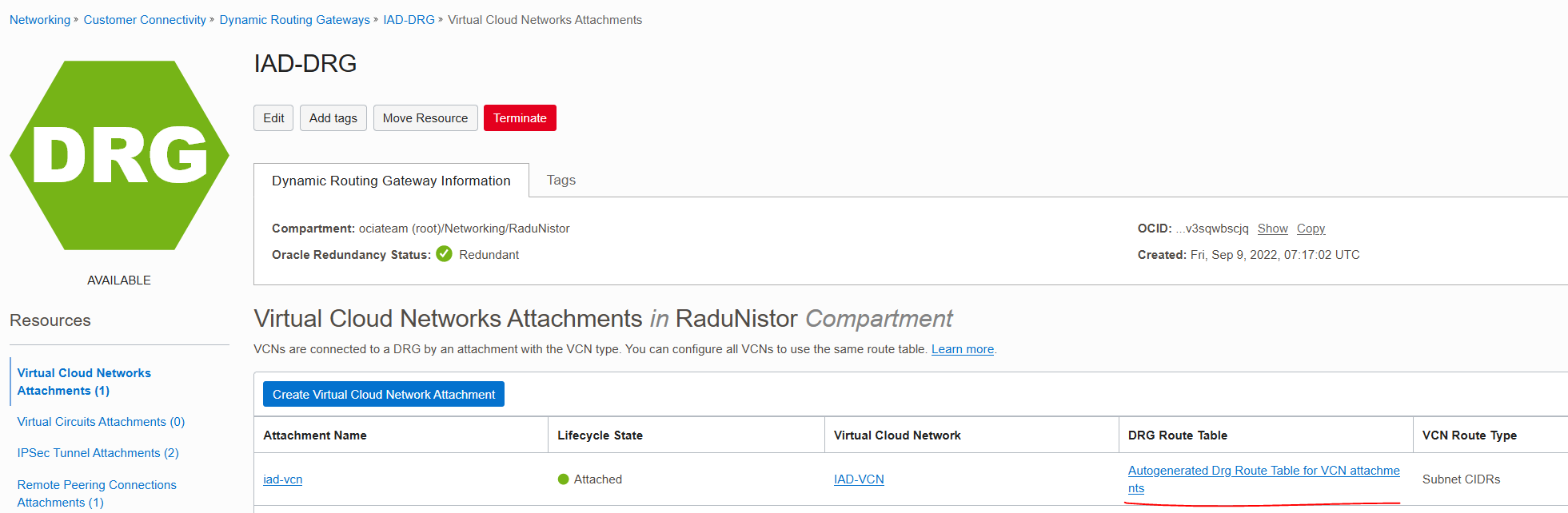Viewport: 1568px width, 513px height.
Task: Select Dynamic Routing Gateway Information tab
Action: [391, 181]
